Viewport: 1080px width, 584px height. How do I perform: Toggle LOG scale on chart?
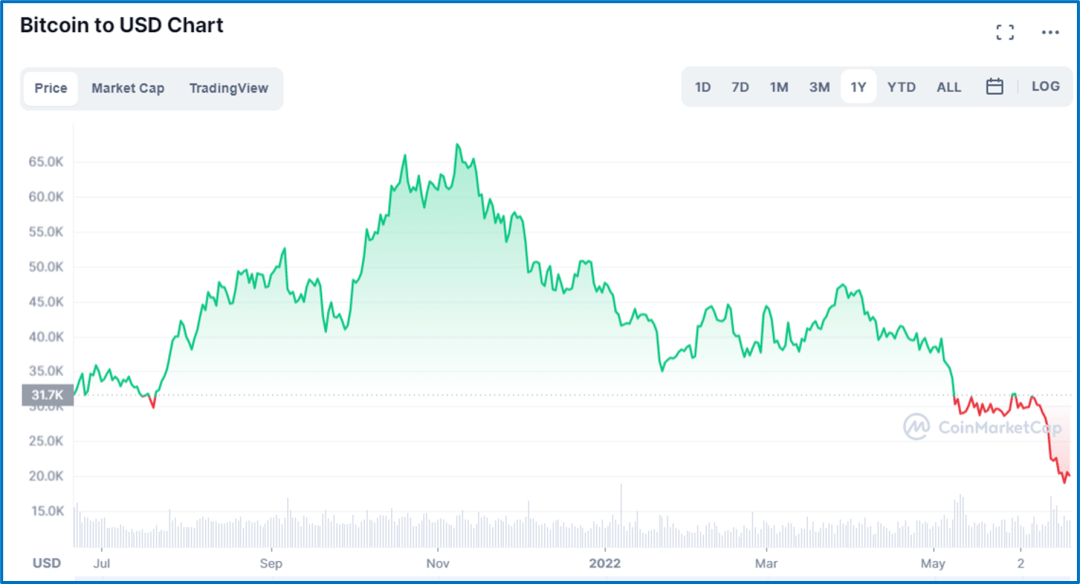point(1045,87)
